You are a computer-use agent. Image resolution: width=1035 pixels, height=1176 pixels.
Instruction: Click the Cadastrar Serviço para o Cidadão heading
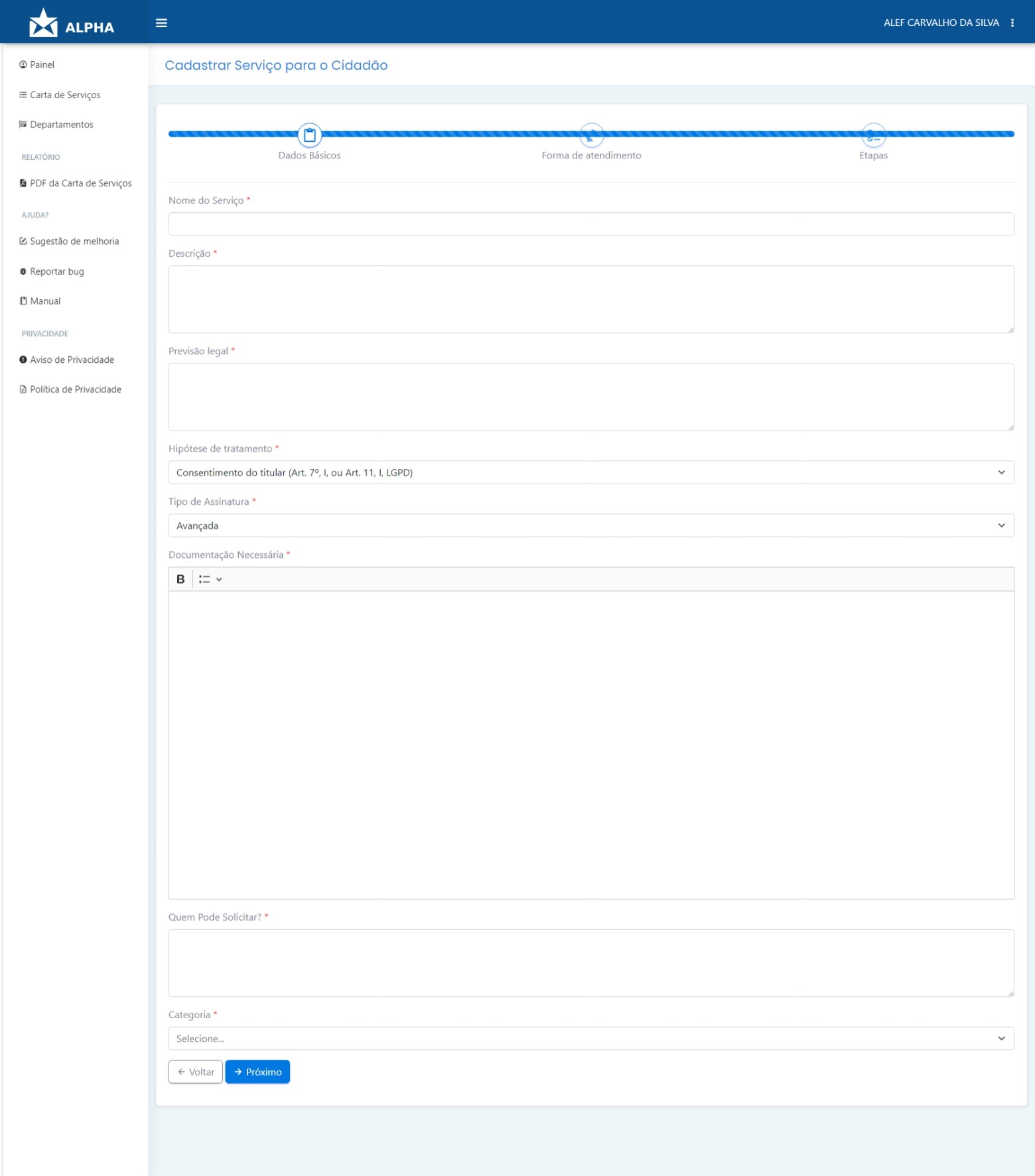[x=276, y=65]
